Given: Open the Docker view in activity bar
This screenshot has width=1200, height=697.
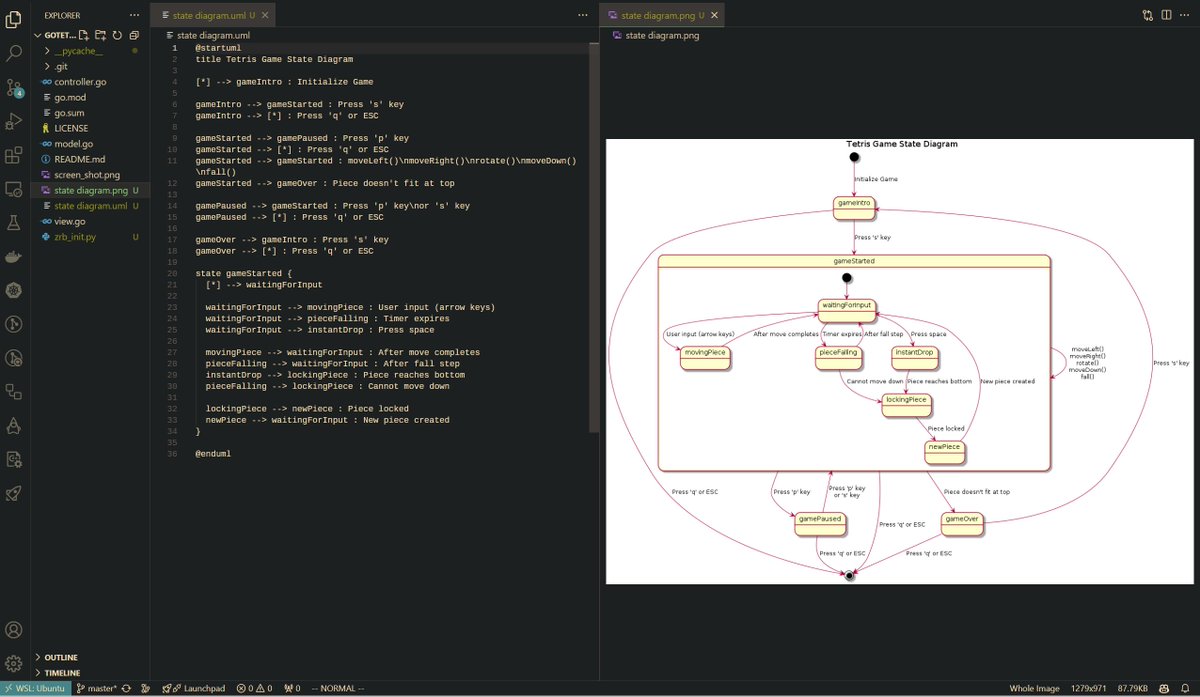Looking at the screenshot, I should [x=14, y=256].
